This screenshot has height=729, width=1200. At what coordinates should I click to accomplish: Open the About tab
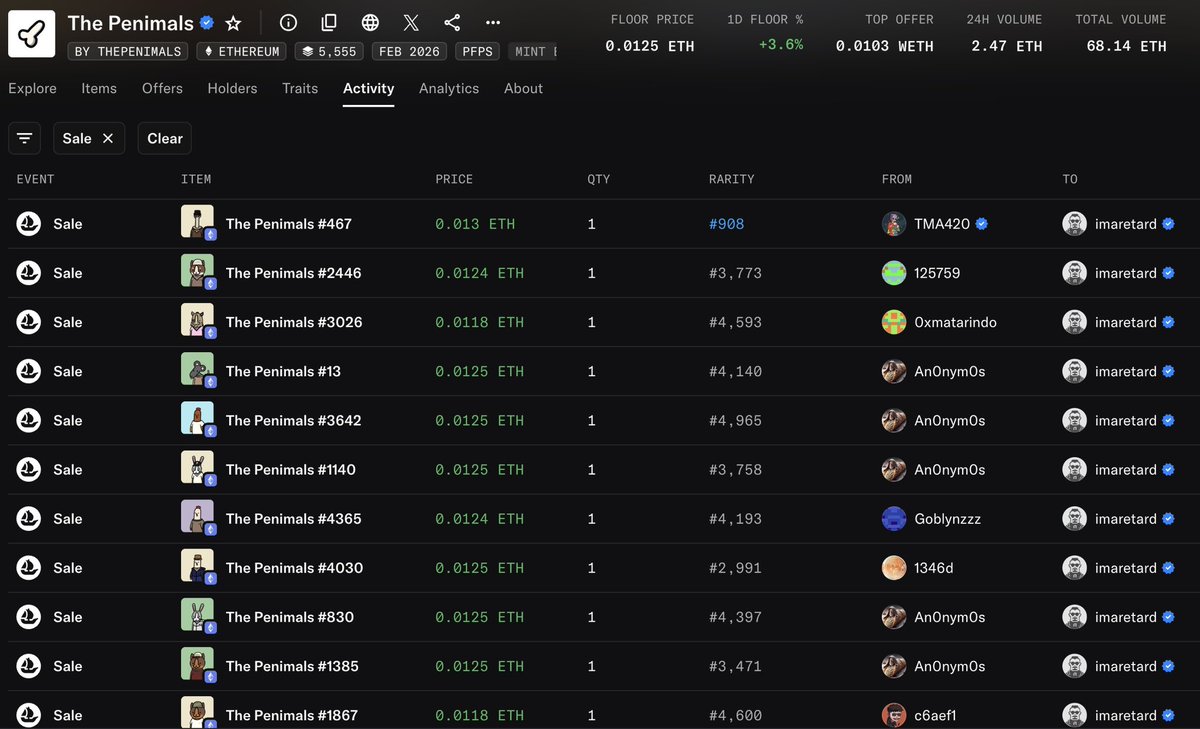click(523, 88)
